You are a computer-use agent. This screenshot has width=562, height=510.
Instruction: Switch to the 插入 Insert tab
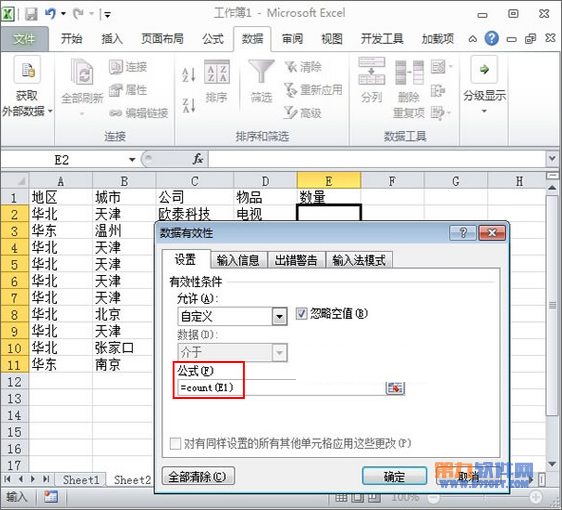(x=112, y=38)
